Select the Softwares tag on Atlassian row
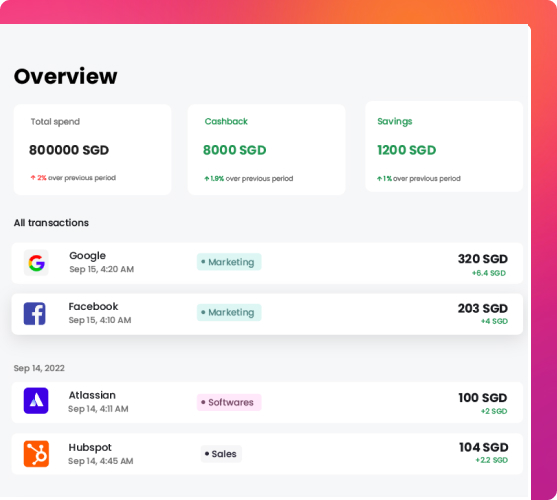Viewport: 557px width, 500px height. tap(229, 402)
